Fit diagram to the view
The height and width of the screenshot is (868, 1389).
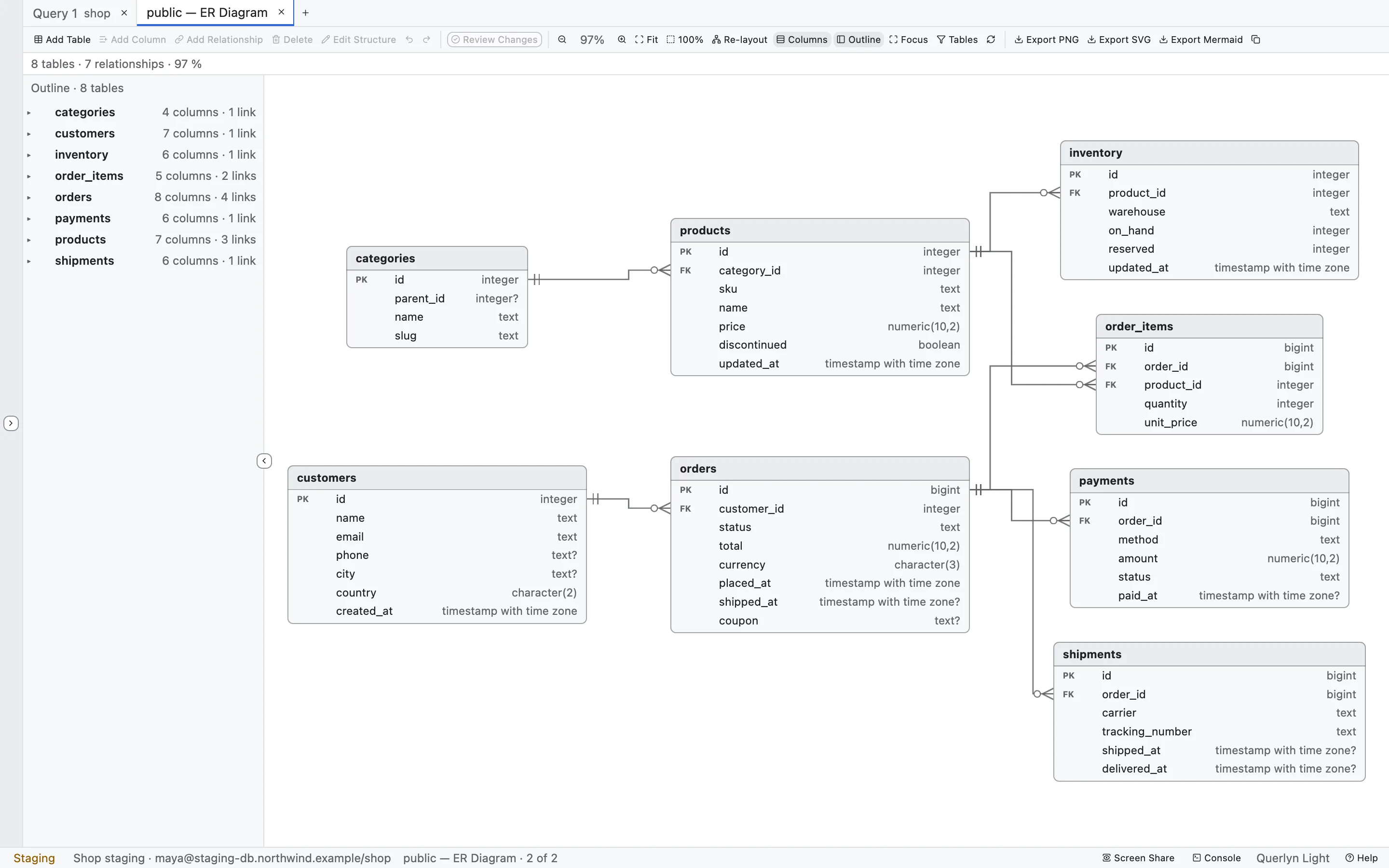pos(646,40)
